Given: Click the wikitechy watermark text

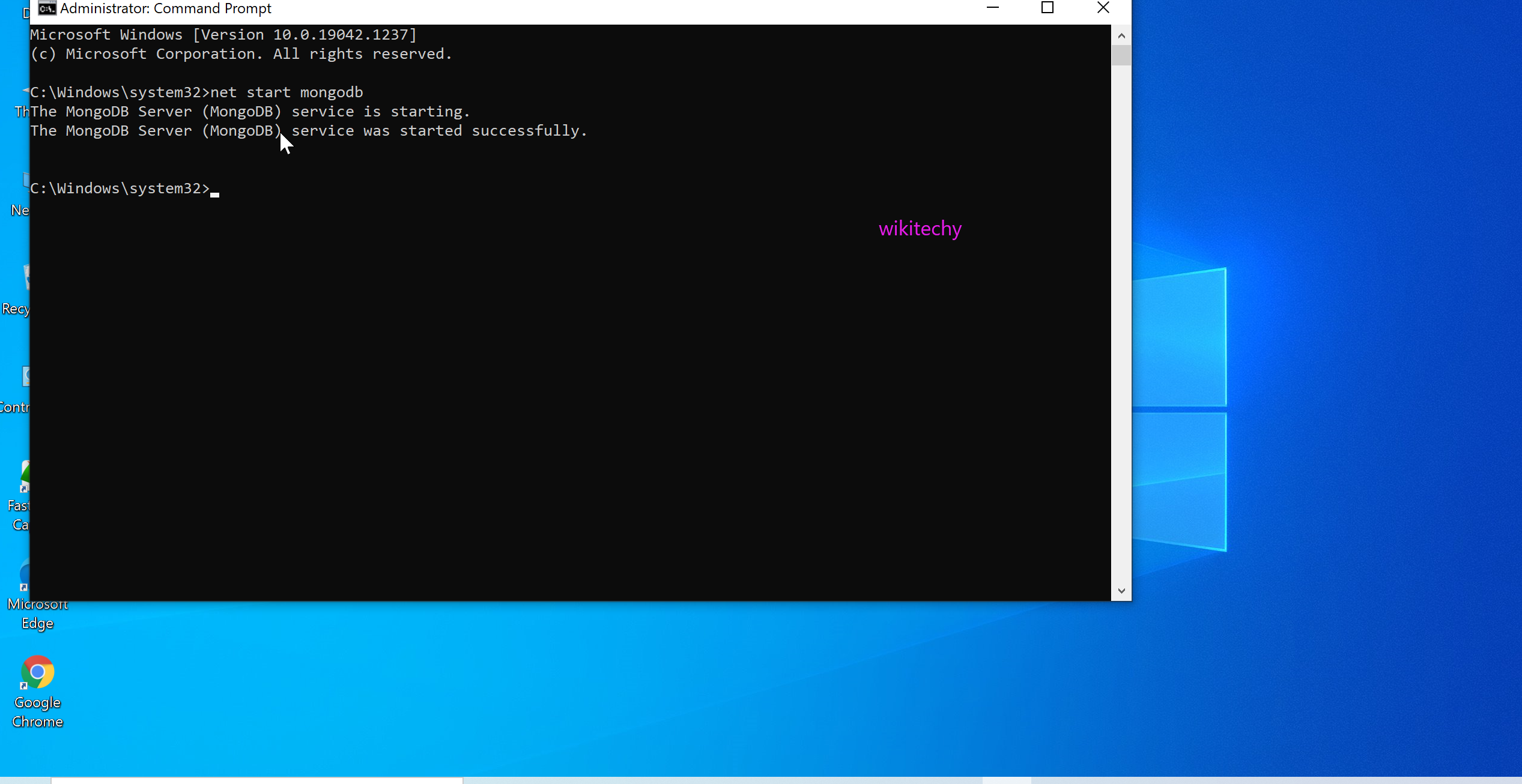Looking at the screenshot, I should pos(920,229).
